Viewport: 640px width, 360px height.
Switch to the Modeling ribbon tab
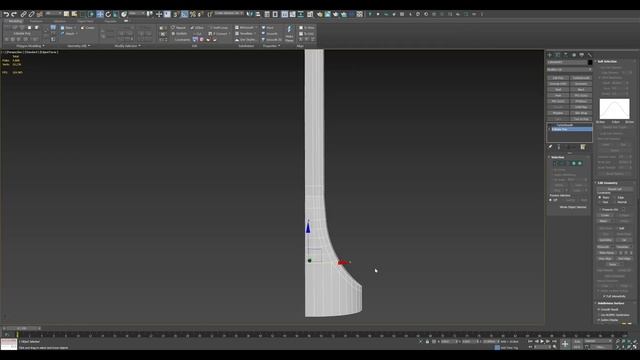(x=16, y=21)
